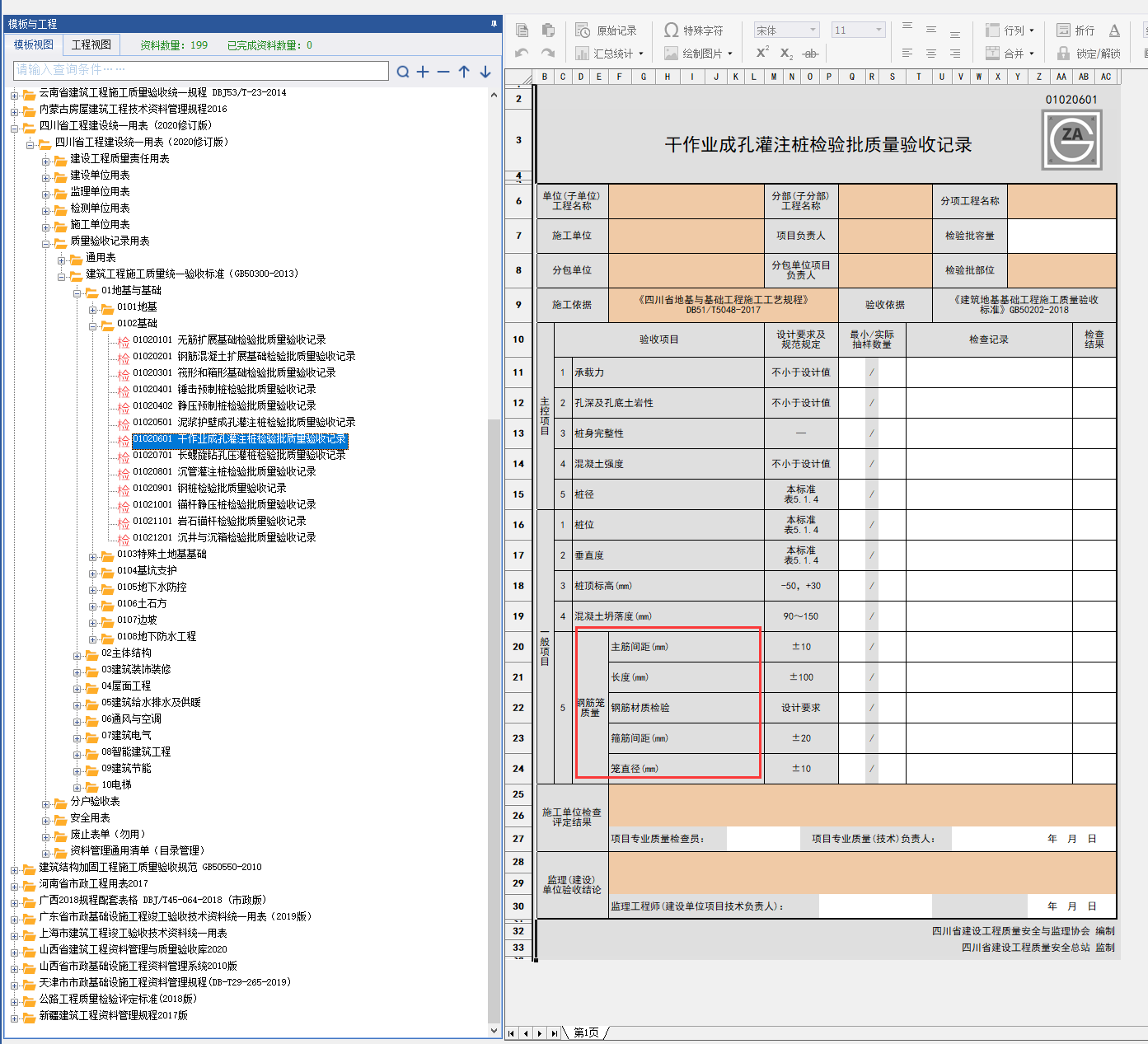Expand the 02主体结构 tree node
Screen dimensions: 1148x1044
[77, 656]
